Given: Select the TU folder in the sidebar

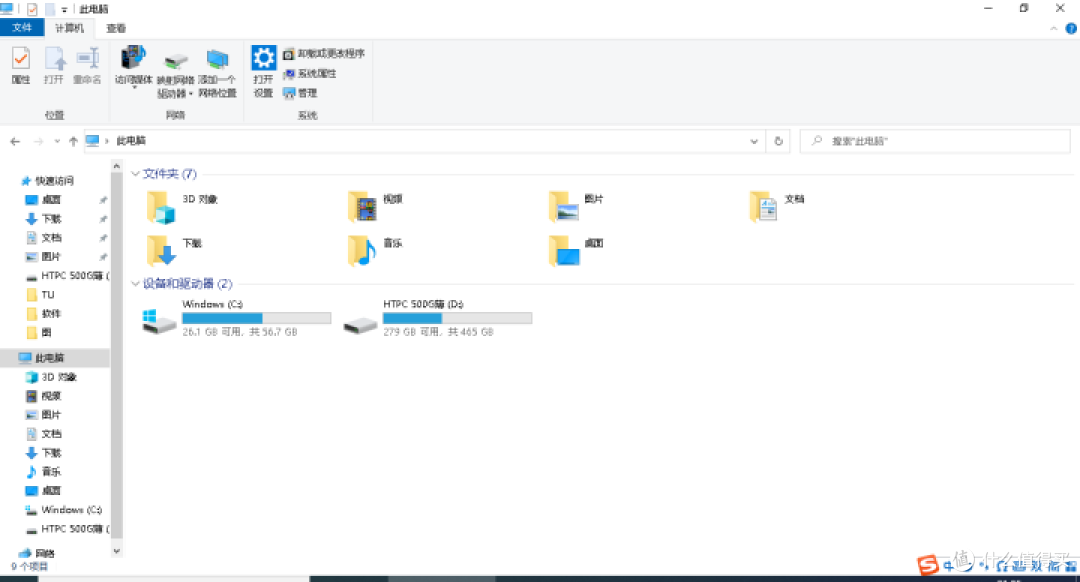Looking at the screenshot, I should click(x=40, y=295).
